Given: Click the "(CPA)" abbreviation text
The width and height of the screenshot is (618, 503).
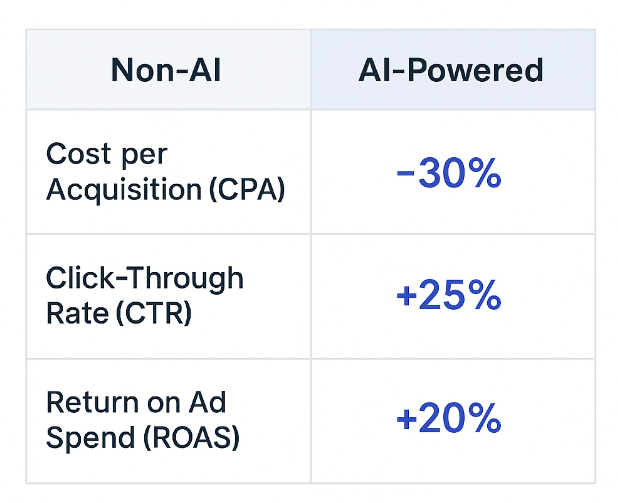Looking at the screenshot, I should click(x=247, y=189).
